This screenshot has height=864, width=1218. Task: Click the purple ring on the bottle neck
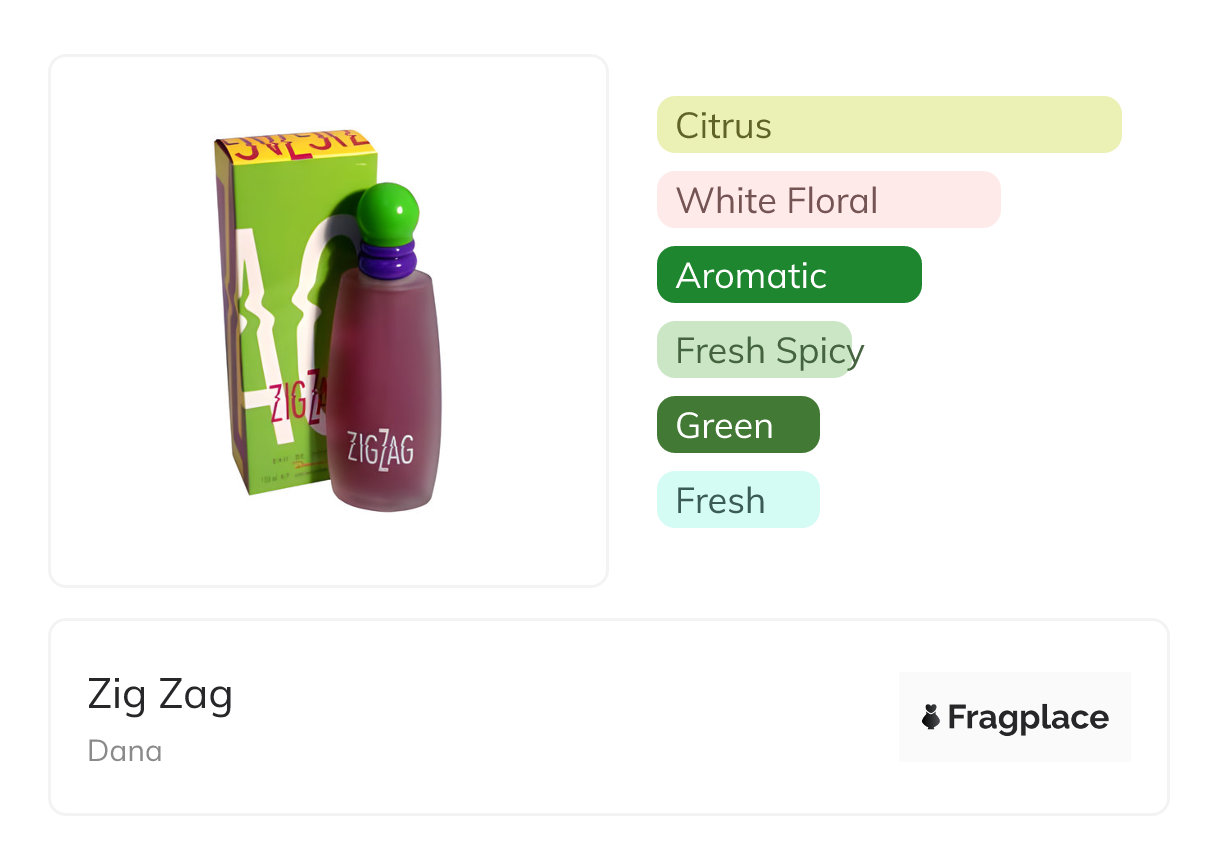(386, 260)
